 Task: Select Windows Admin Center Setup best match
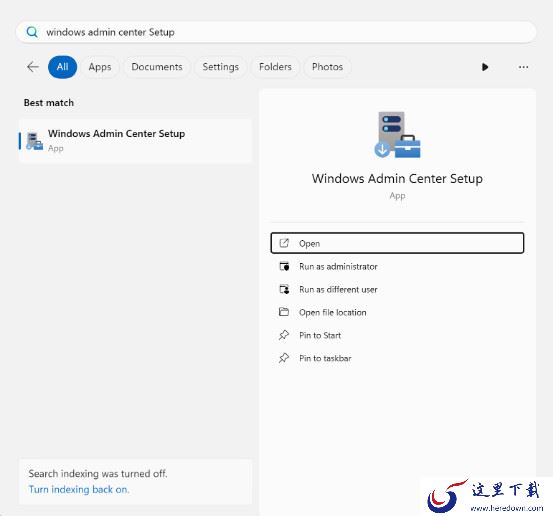click(135, 141)
